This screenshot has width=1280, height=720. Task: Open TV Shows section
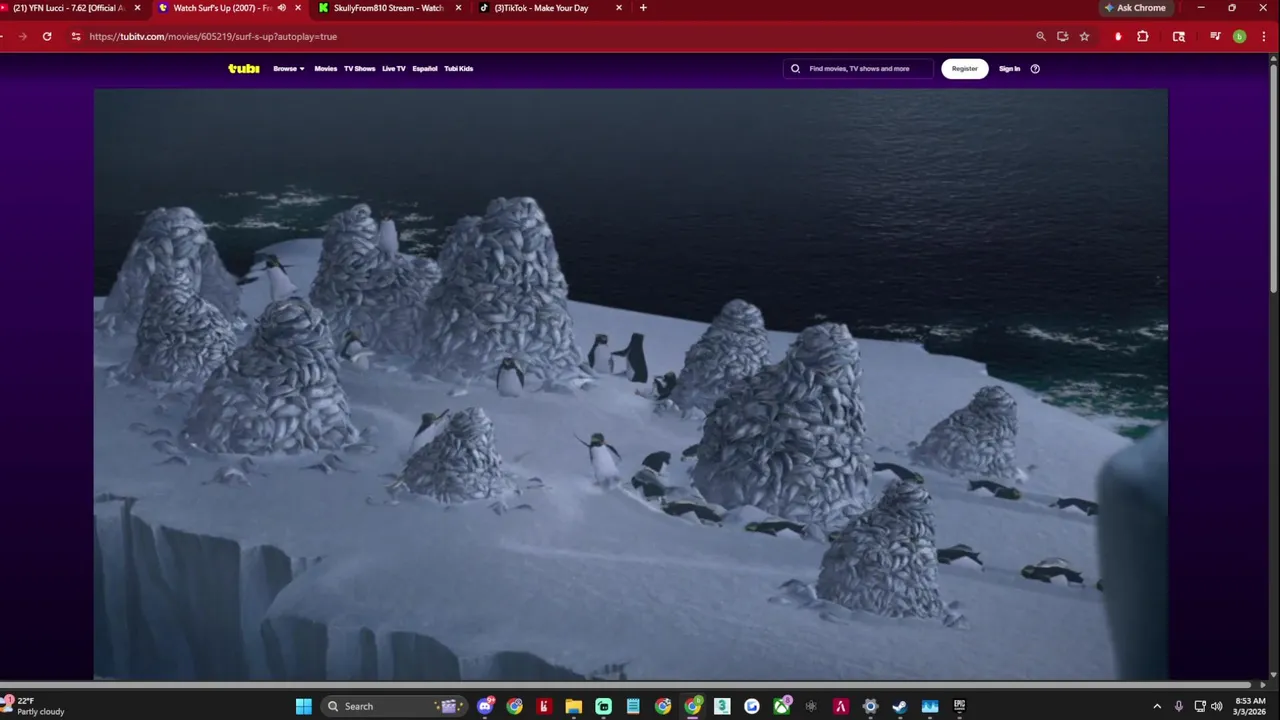point(359,69)
